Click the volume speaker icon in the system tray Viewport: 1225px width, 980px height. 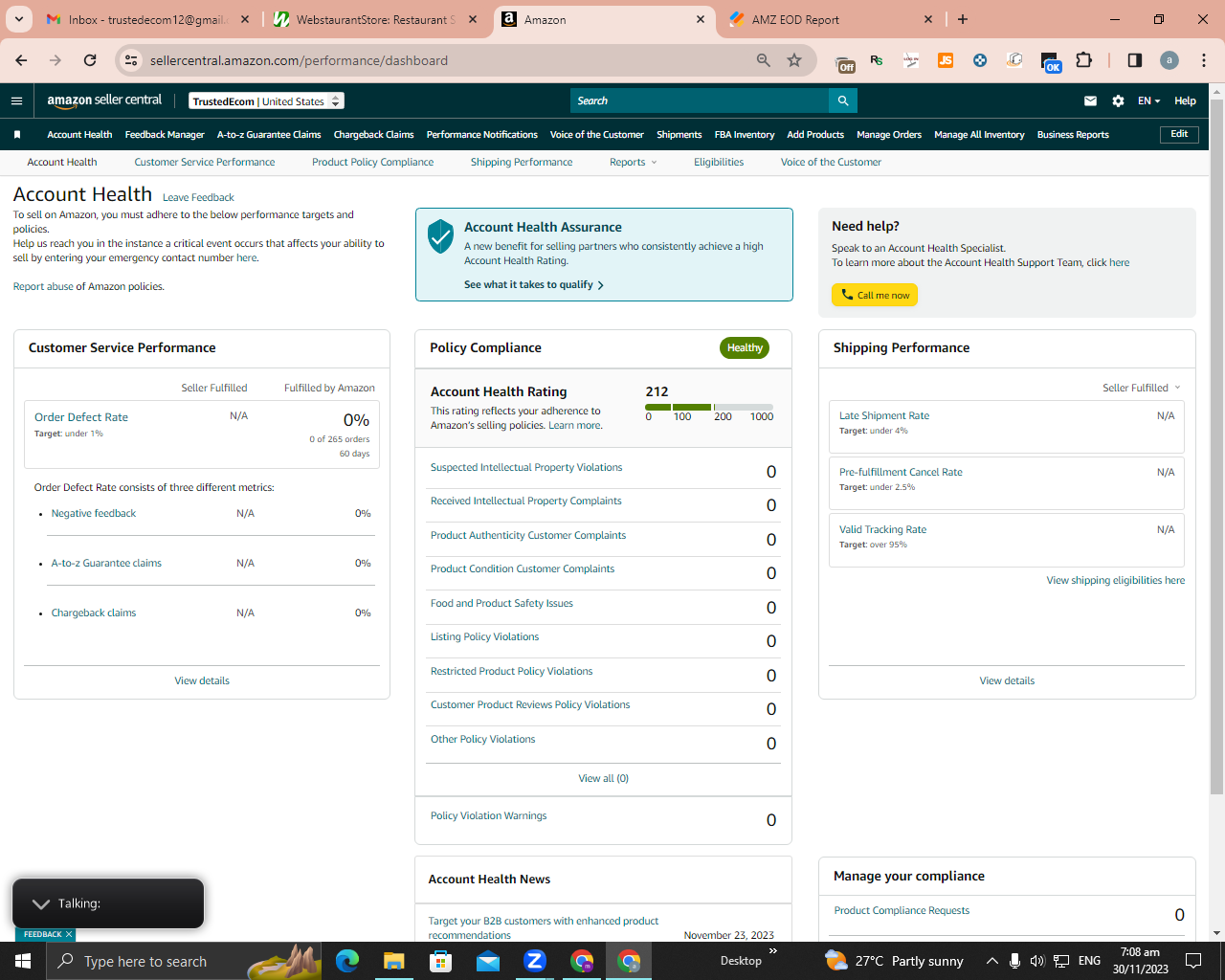(1037, 961)
